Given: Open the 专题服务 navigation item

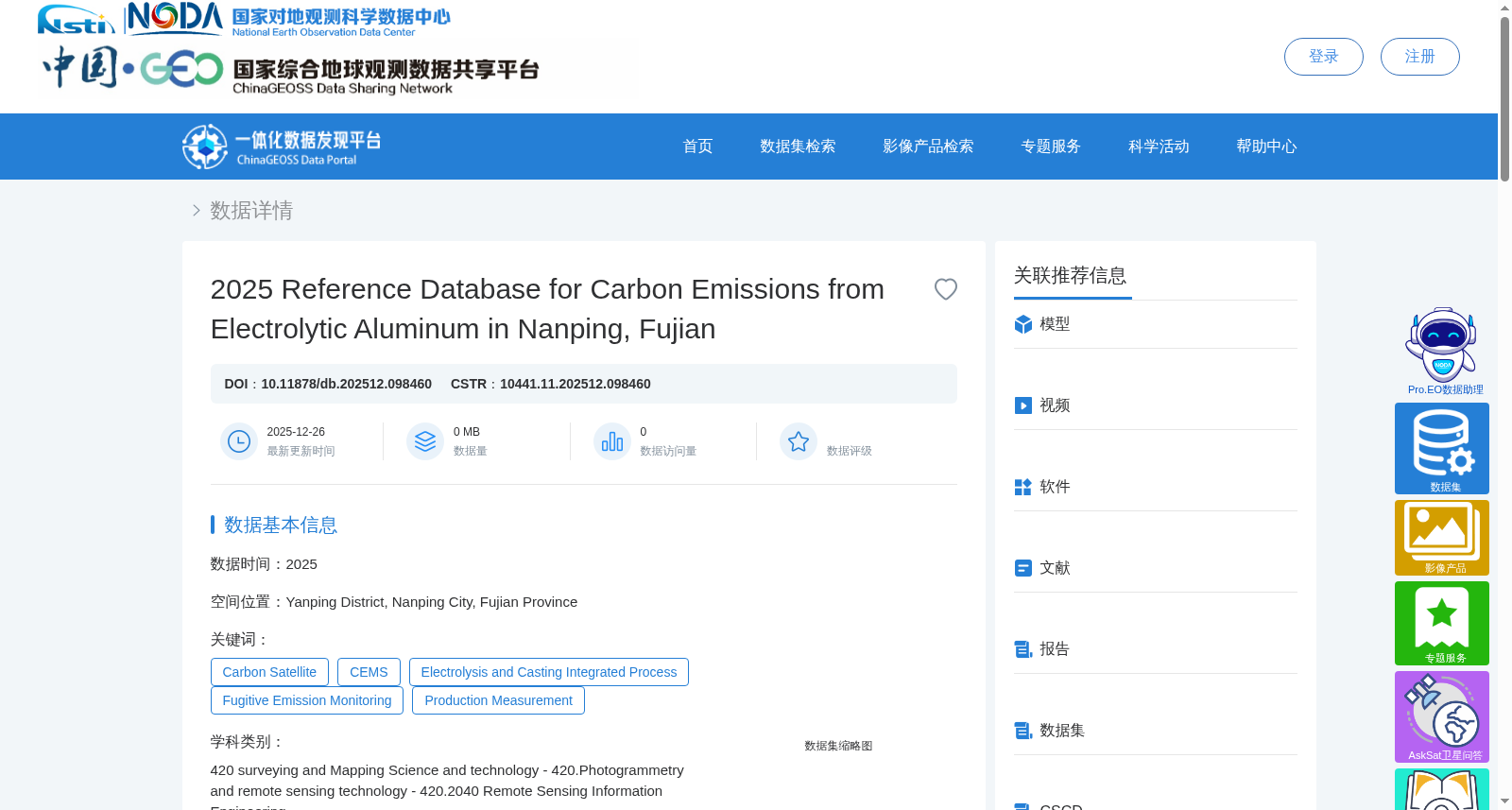Looking at the screenshot, I should tap(1051, 146).
